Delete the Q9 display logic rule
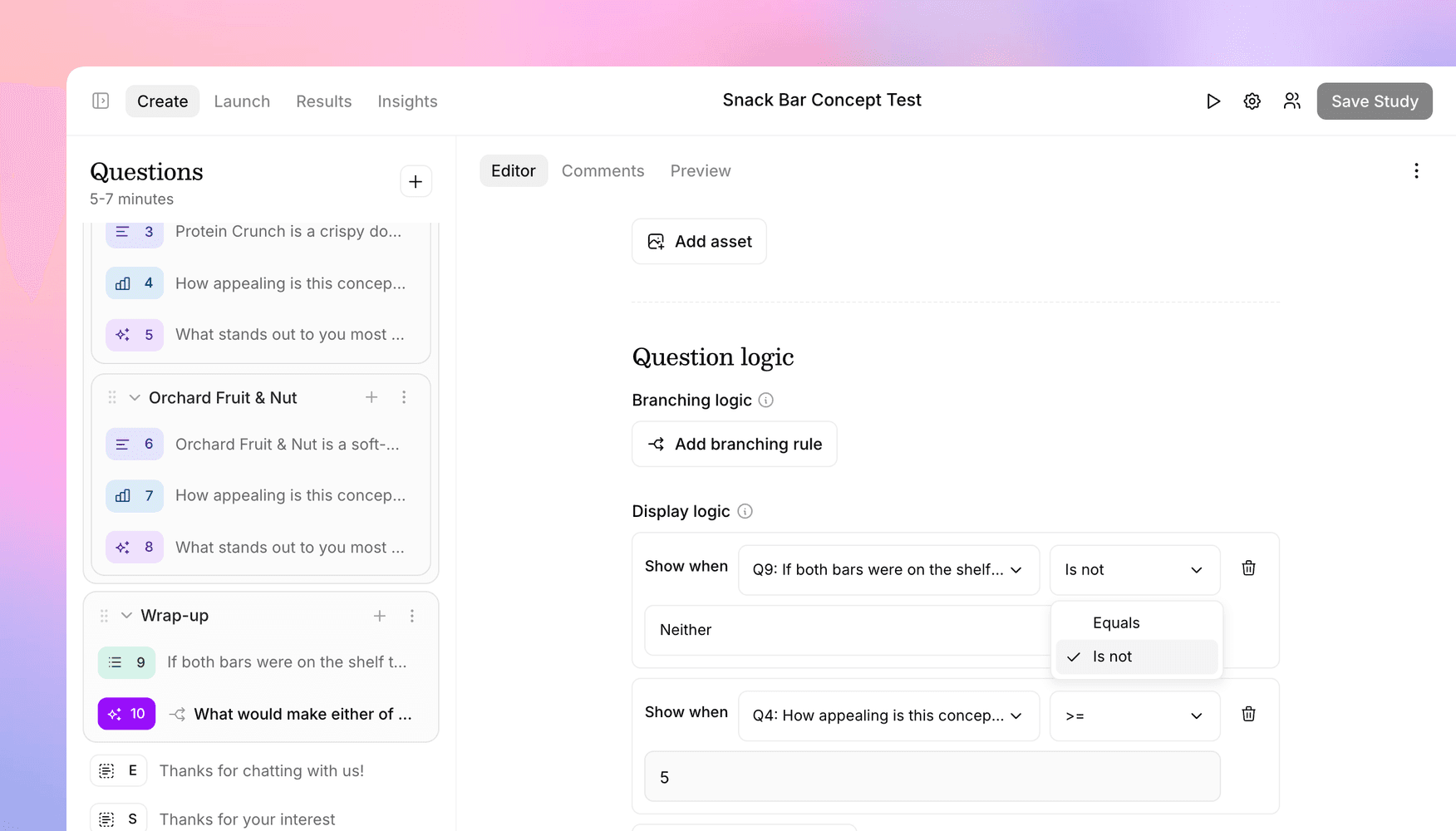 pyautogui.click(x=1248, y=568)
